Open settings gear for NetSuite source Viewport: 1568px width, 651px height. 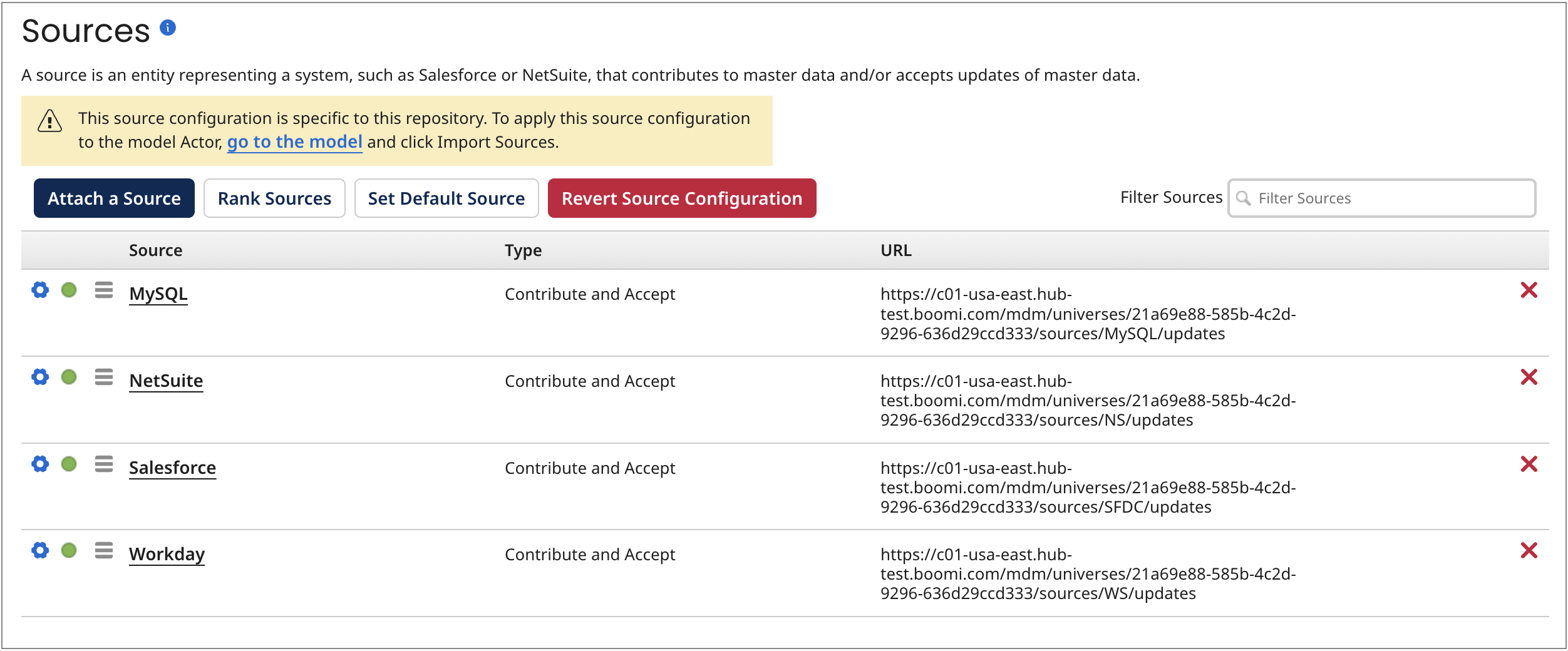point(40,377)
